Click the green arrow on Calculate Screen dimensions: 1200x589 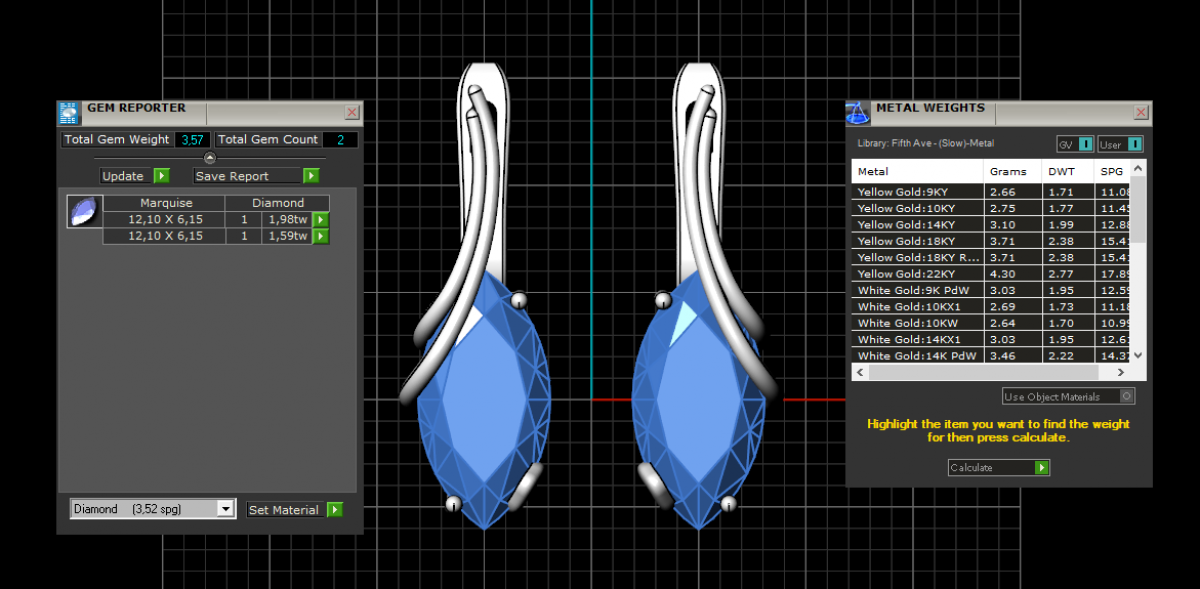click(x=1042, y=467)
